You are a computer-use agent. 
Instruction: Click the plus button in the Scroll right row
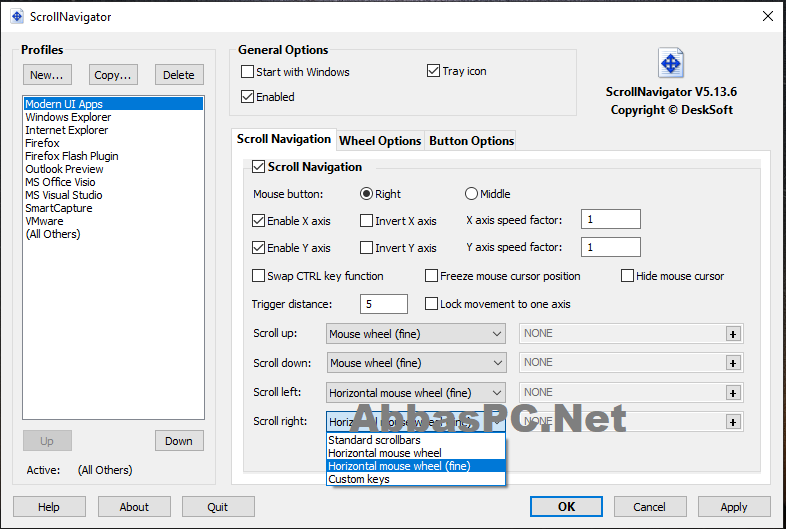tap(733, 422)
